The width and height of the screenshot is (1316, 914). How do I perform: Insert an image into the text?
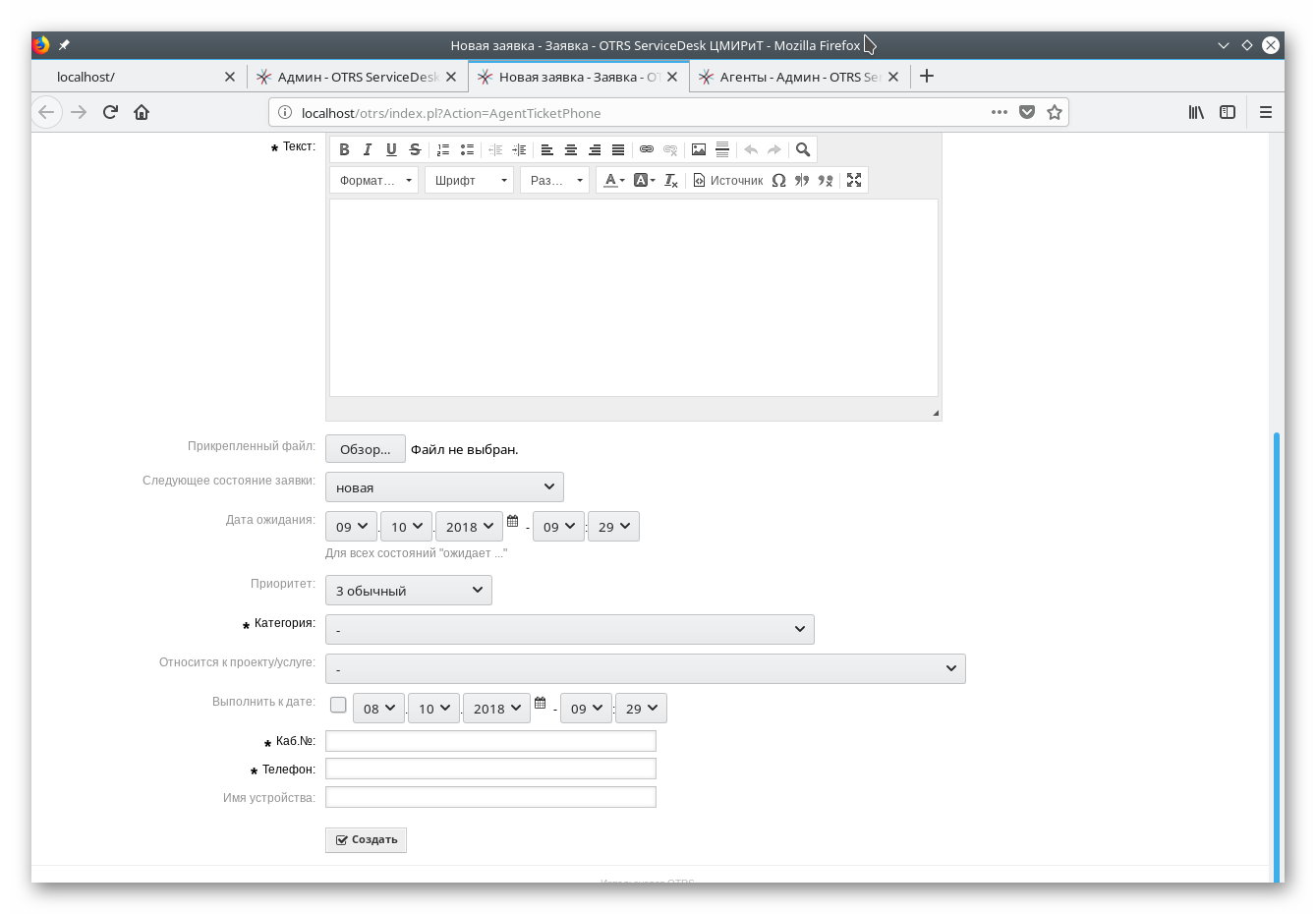tap(699, 149)
